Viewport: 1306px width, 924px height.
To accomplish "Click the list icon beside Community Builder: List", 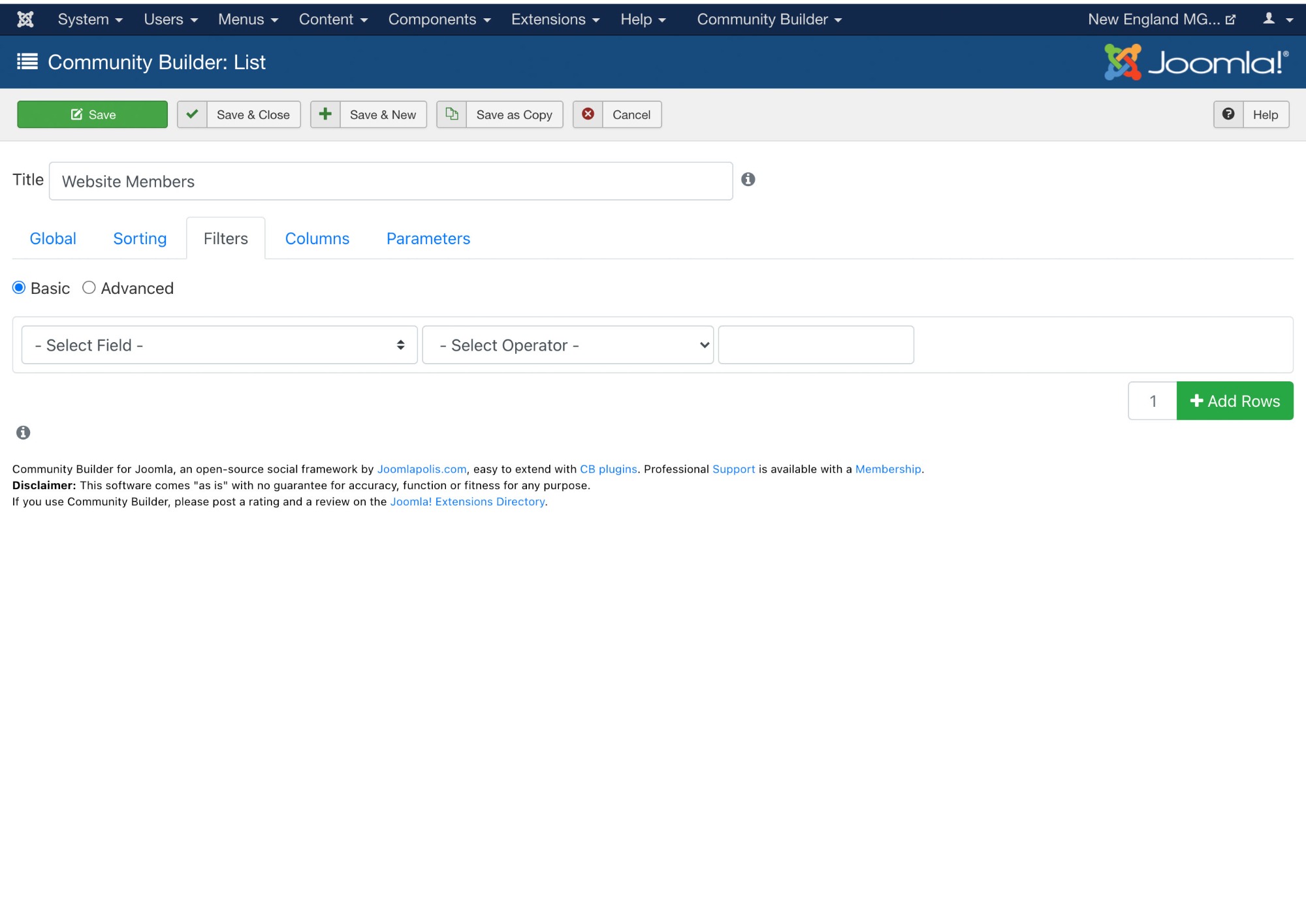I will point(27,62).
